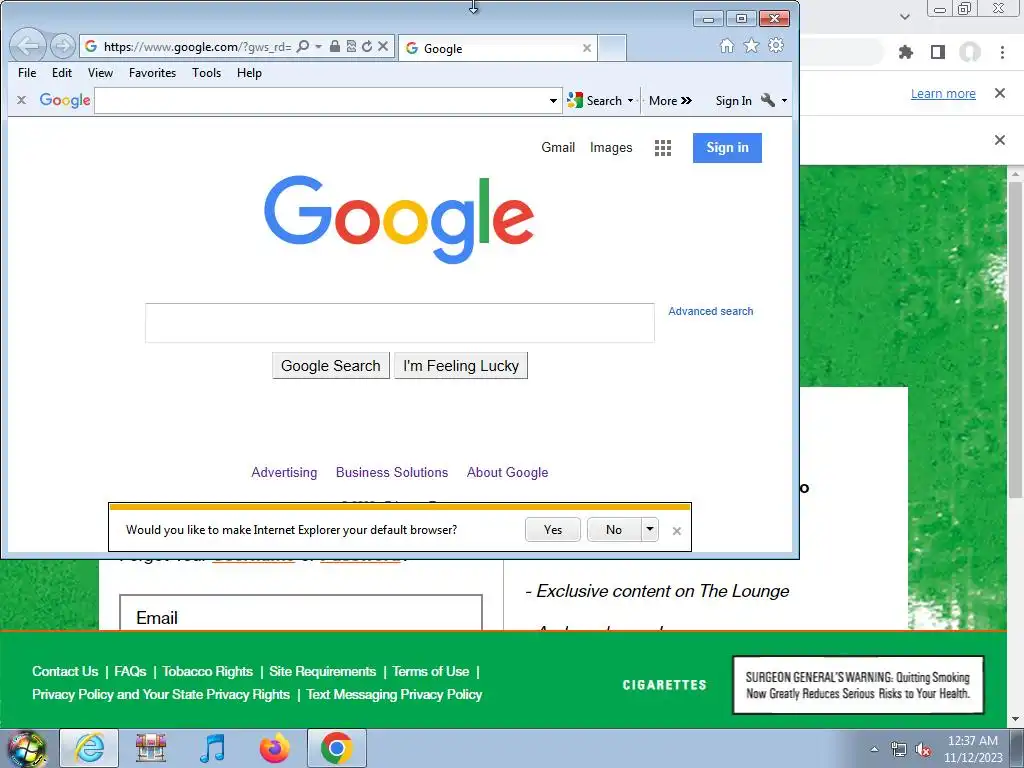The height and width of the screenshot is (768, 1024).
Task: Expand Chrome tab search chevron
Action: tap(904, 16)
